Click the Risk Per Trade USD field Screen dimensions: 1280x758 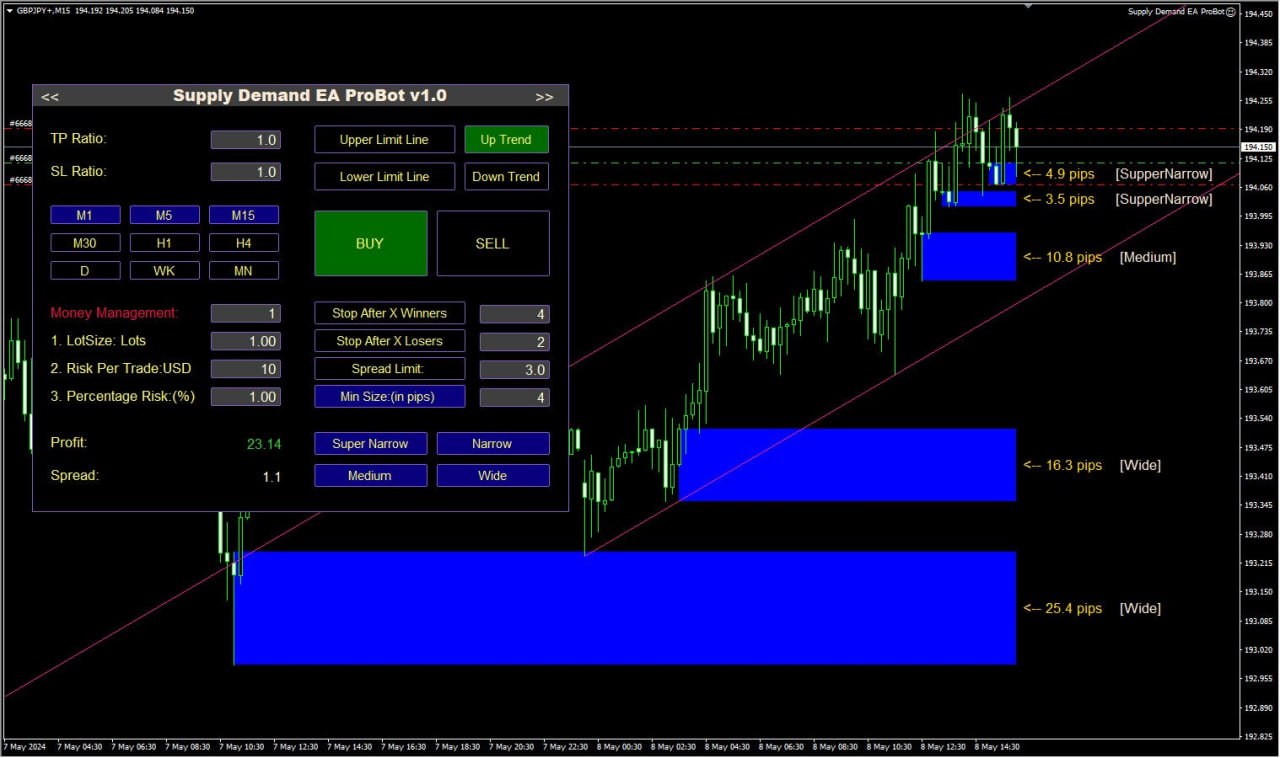(245, 369)
